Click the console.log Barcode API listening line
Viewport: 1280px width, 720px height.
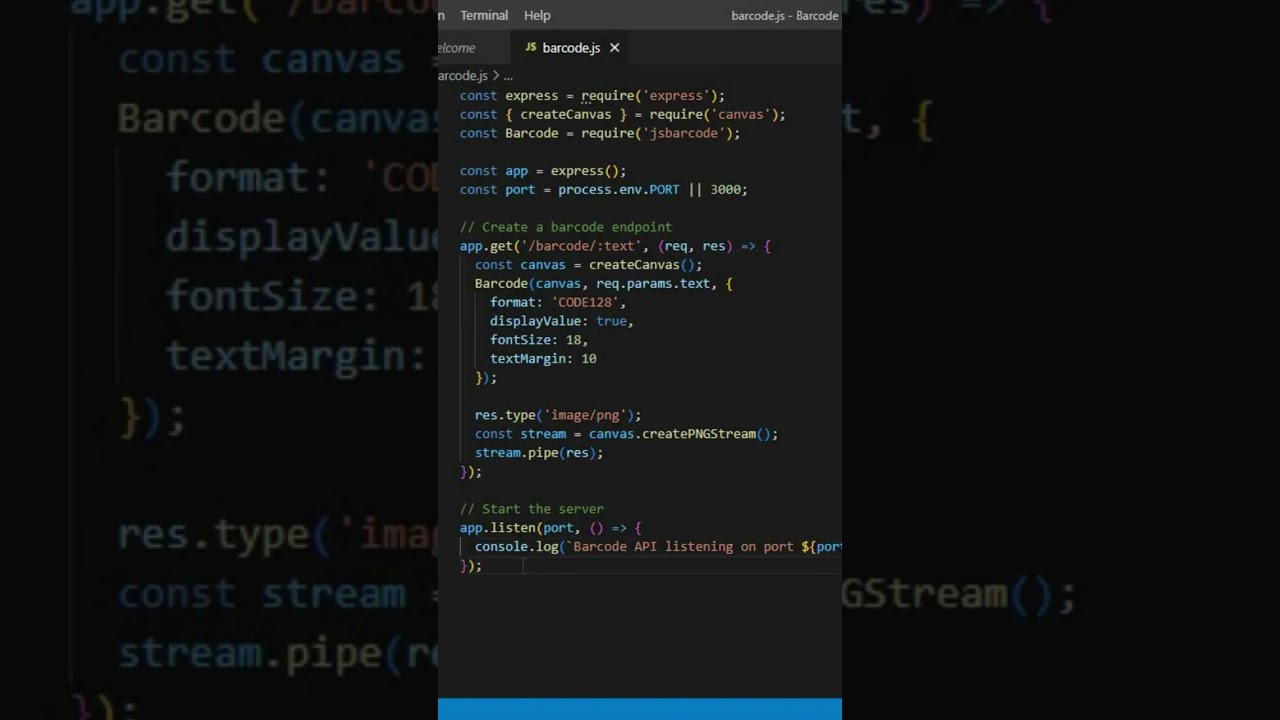[x=658, y=547]
